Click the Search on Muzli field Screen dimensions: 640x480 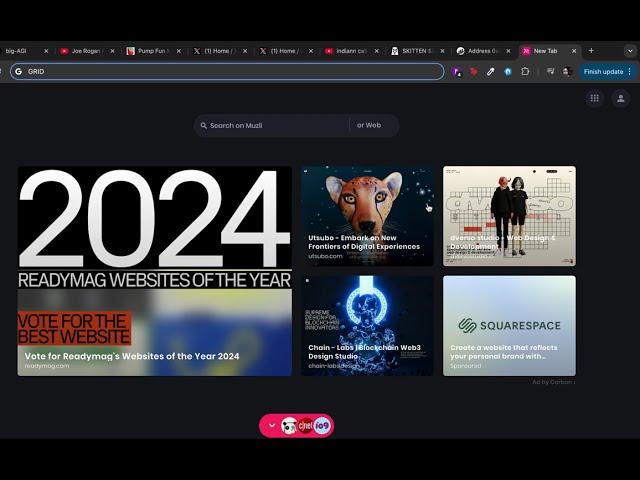pyautogui.click(x=271, y=125)
